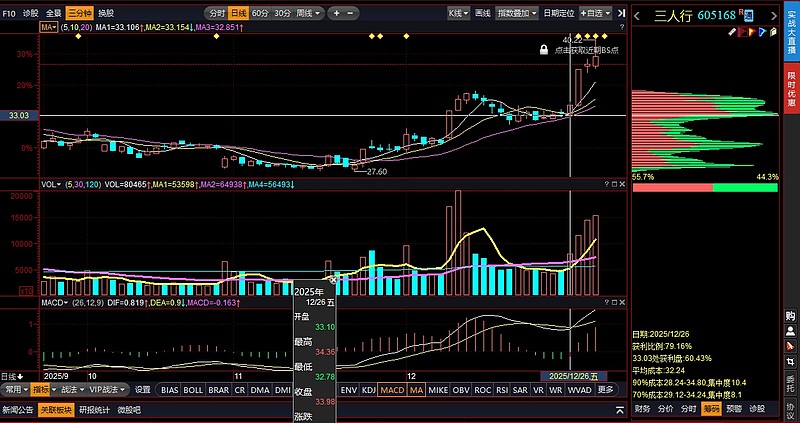
Task: Click the zoom-in plus button in chart toolbar
Action: pos(336,13)
